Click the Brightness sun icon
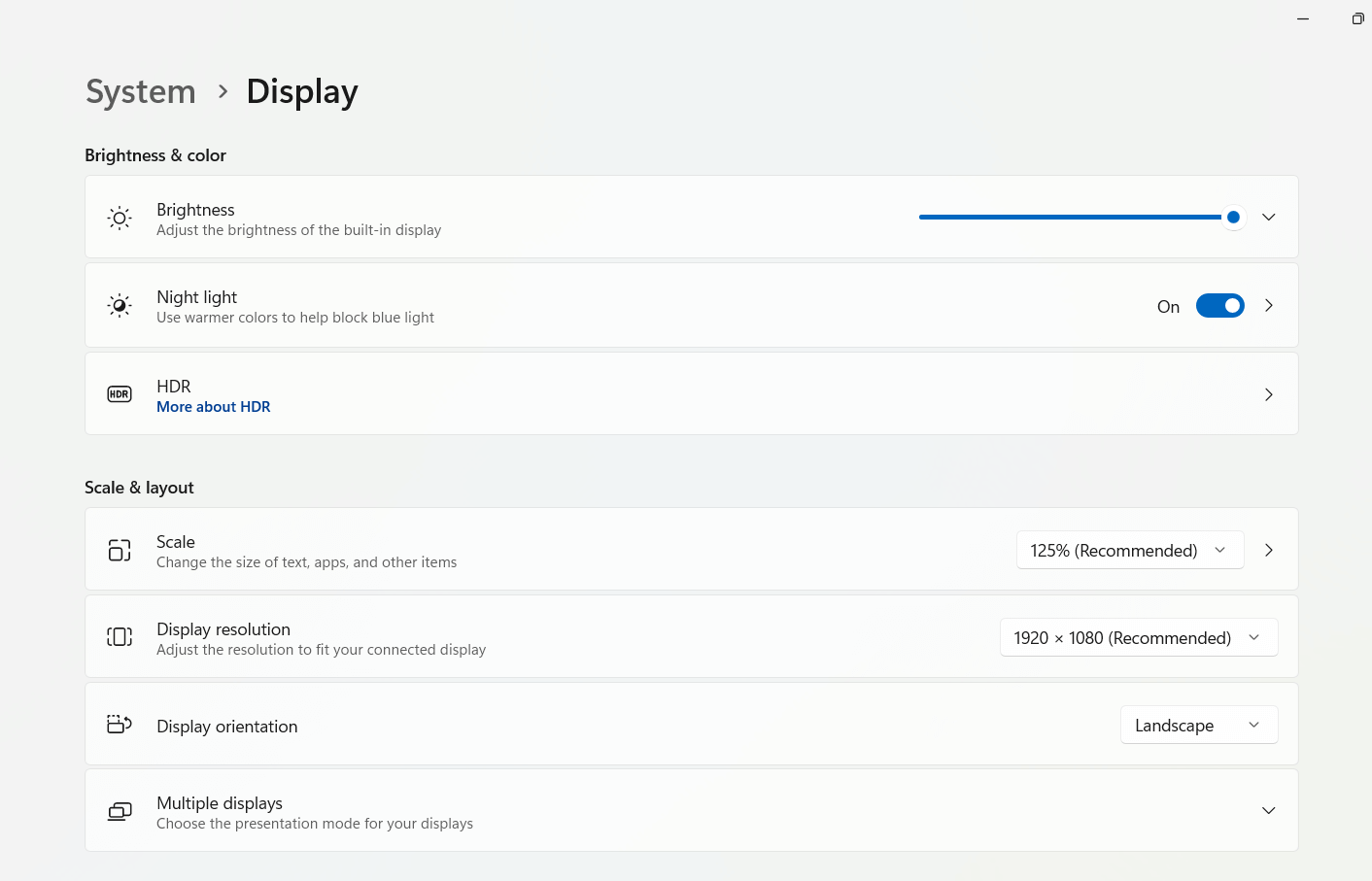The width and height of the screenshot is (1372, 881). tap(120, 218)
